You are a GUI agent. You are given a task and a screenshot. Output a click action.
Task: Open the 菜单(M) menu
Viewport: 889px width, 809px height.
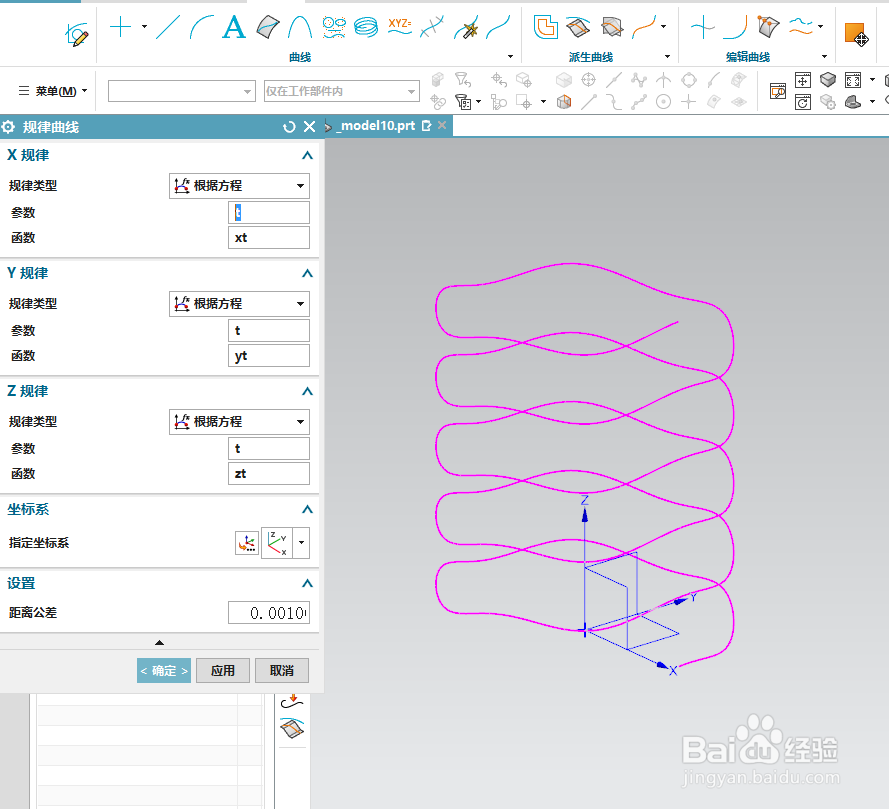click(53, 91)
